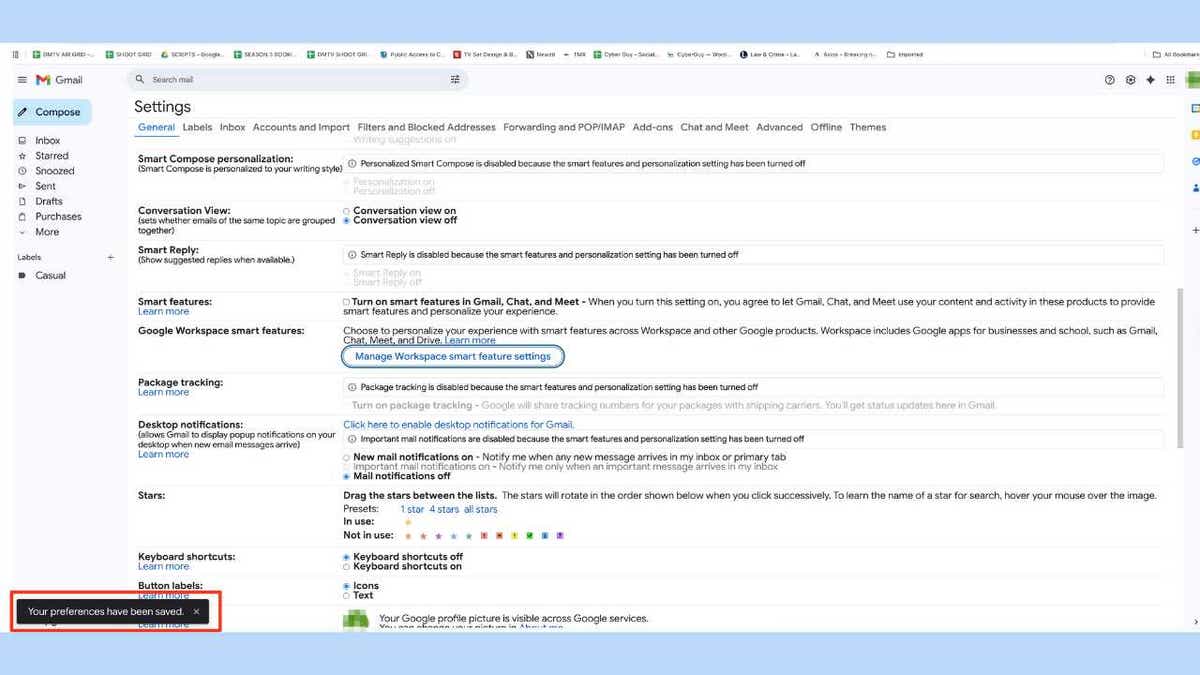Open the Gemini sparkle icon
This screenshot has height=675, width=1200.
click(x=1150, y=79)
